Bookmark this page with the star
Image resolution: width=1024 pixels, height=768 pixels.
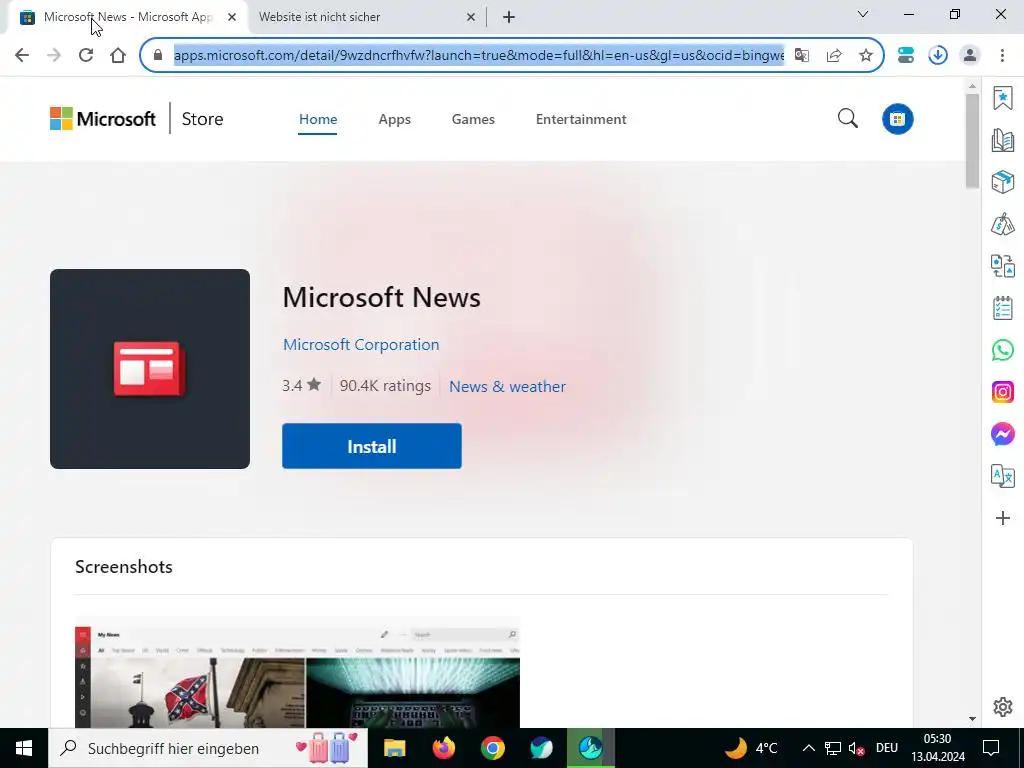(866, 55)
